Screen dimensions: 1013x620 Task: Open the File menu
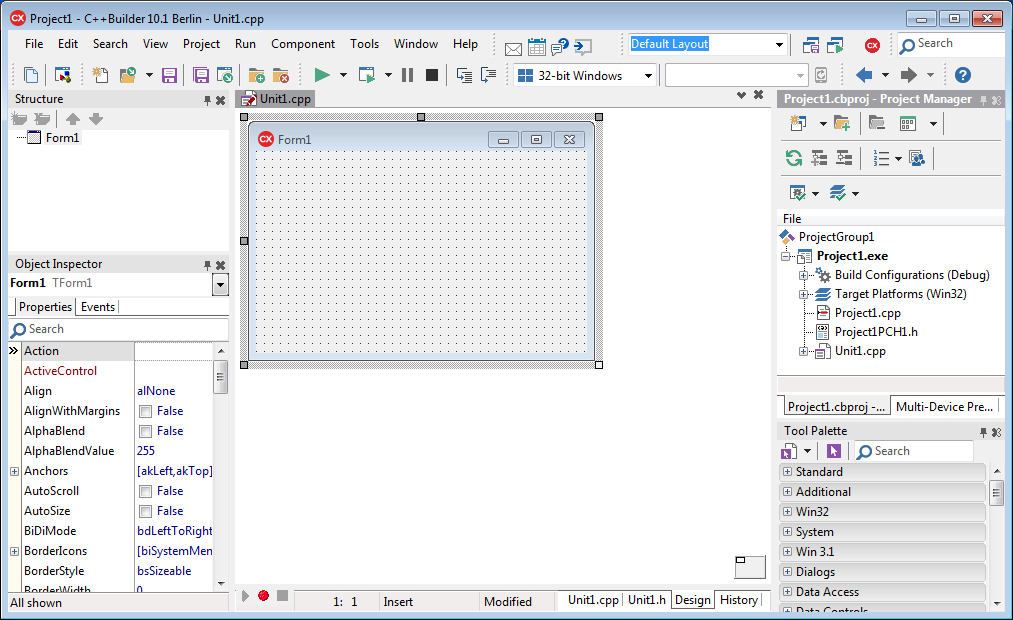34,44
